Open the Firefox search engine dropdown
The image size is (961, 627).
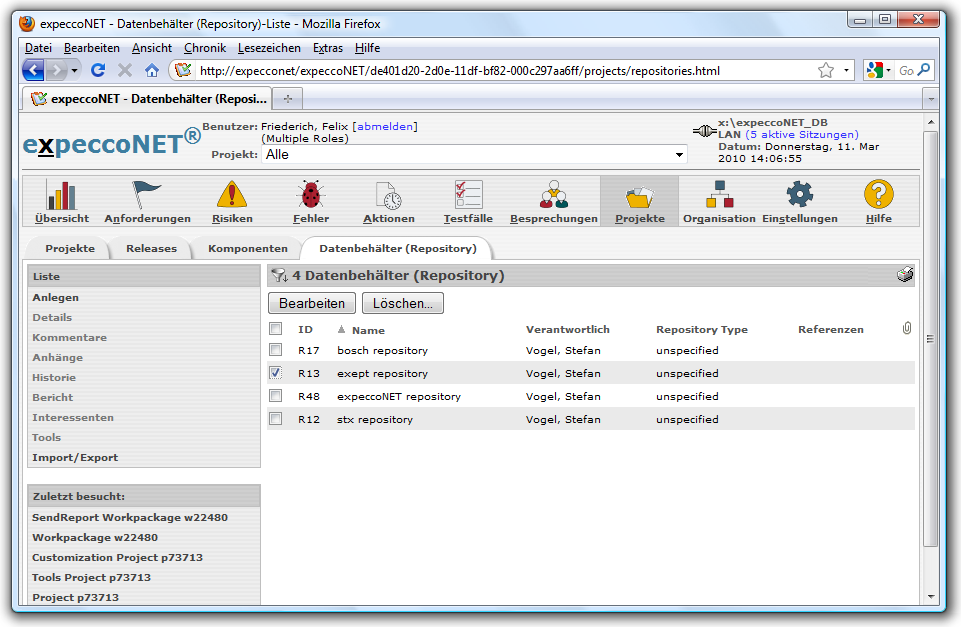coord(880,70)
